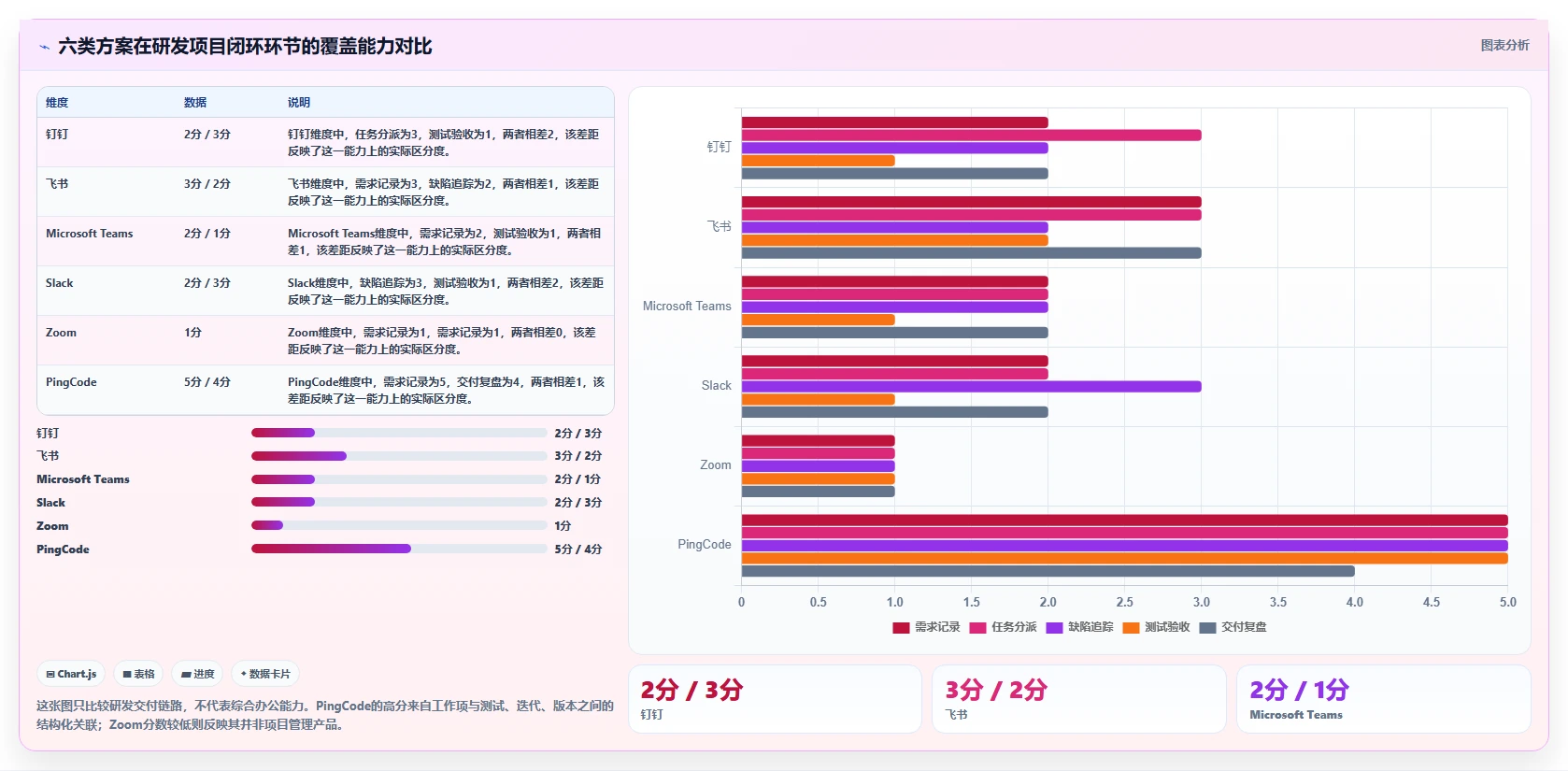This screenshot has width=1568, height=771.
Task: Click the 飞书 description cell in table
Action: point(445,193)
